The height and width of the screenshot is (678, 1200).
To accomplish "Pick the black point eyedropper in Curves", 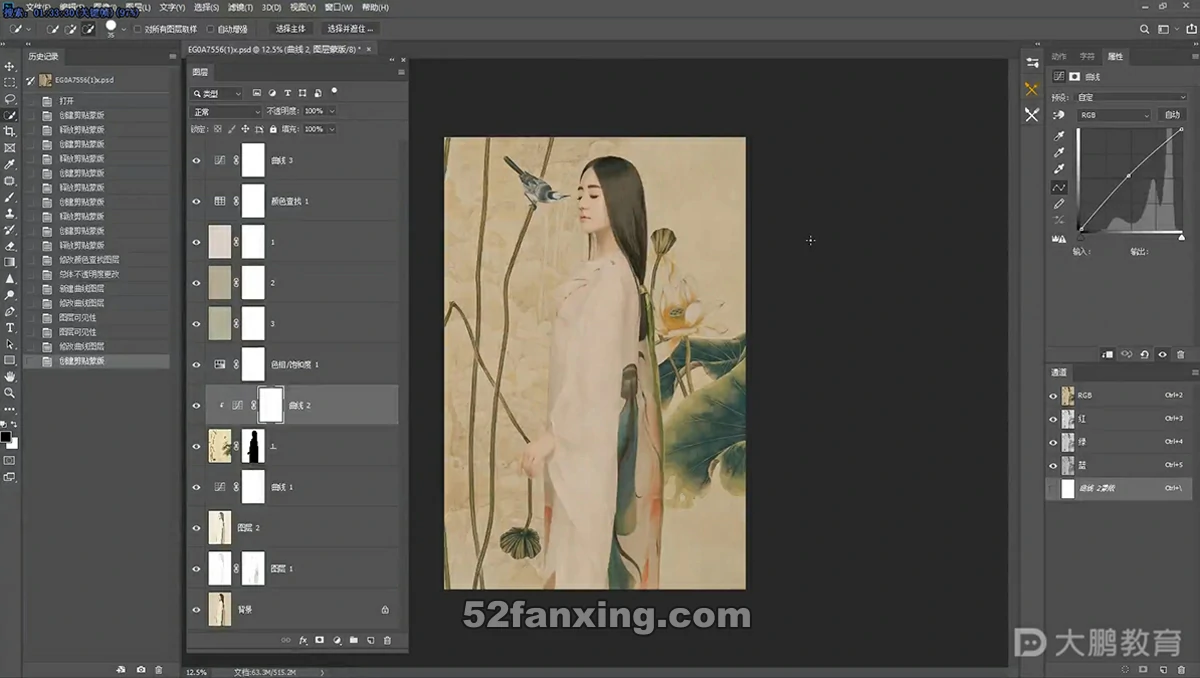I will click(1059, 135).
